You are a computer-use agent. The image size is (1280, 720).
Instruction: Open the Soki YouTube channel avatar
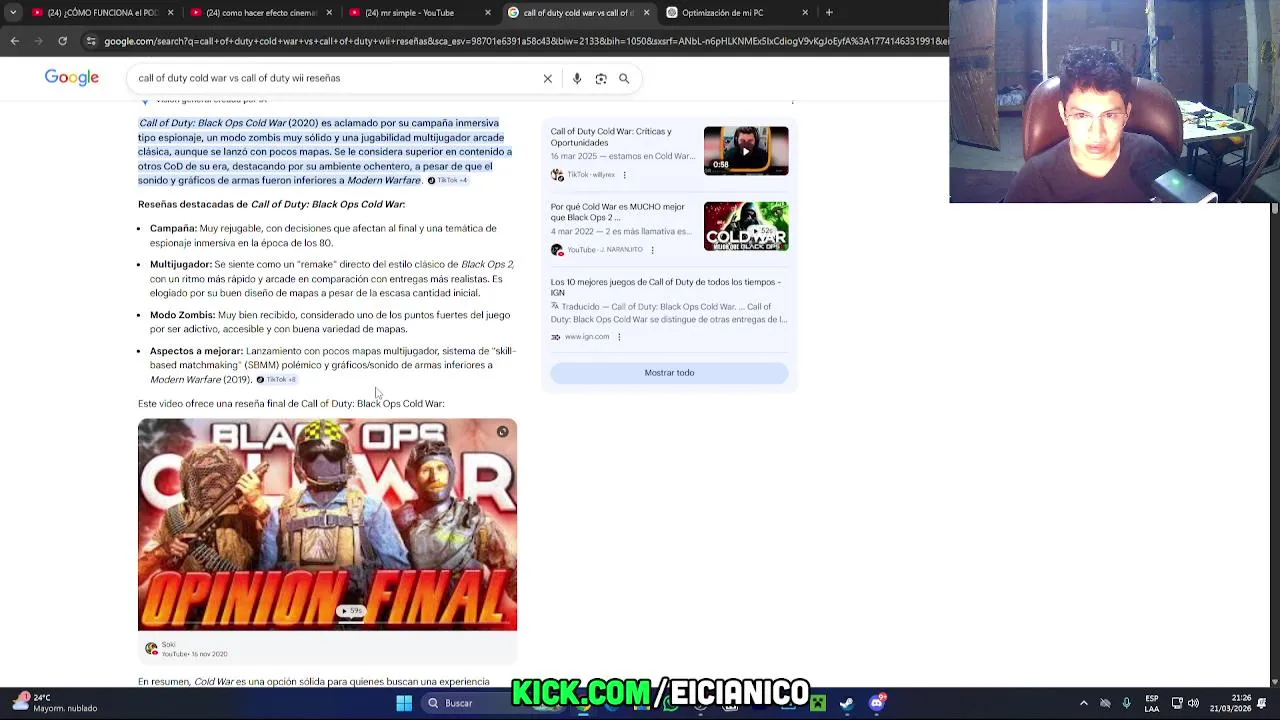(151, 649)
